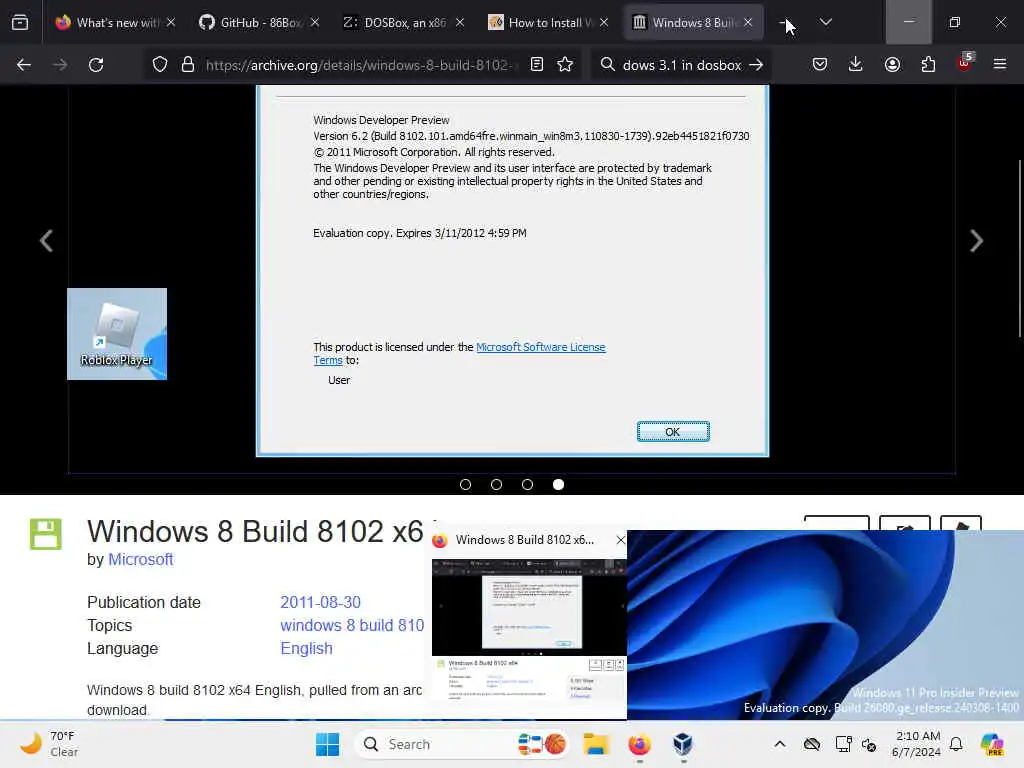Open the Roblox Player desktop shortcut
This screenshot has height=768, width=1024.
tap(117, 334)
